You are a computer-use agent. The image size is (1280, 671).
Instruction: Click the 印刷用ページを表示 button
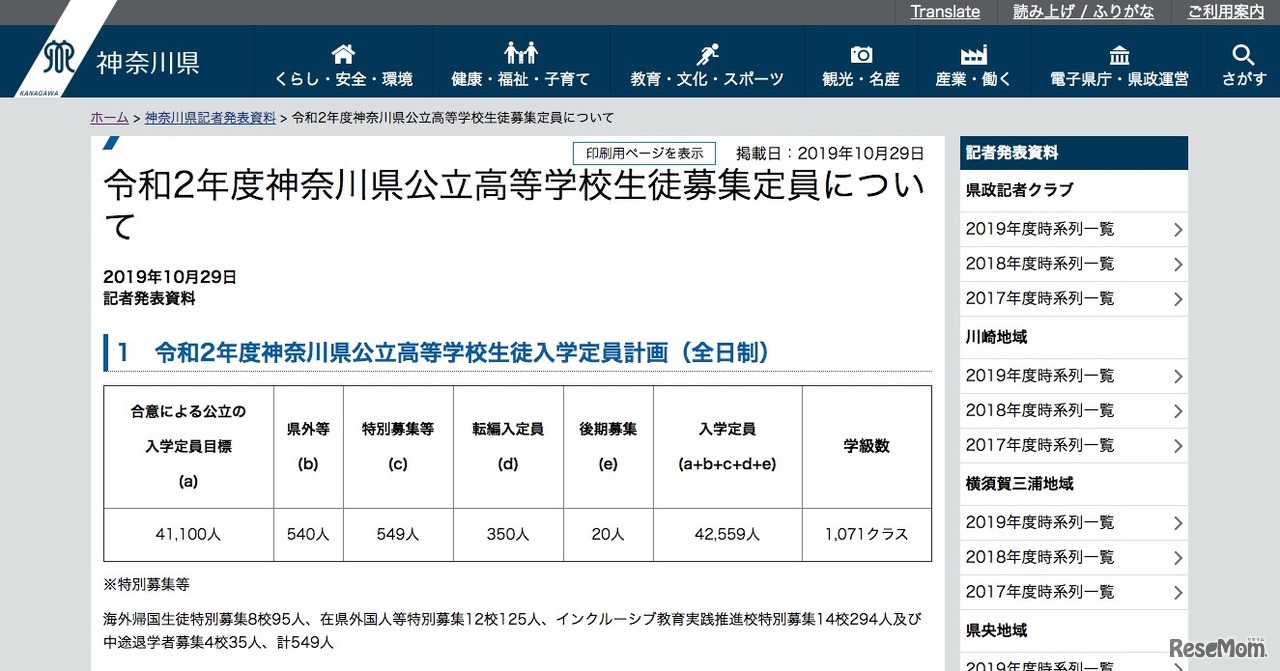(644, 153)
